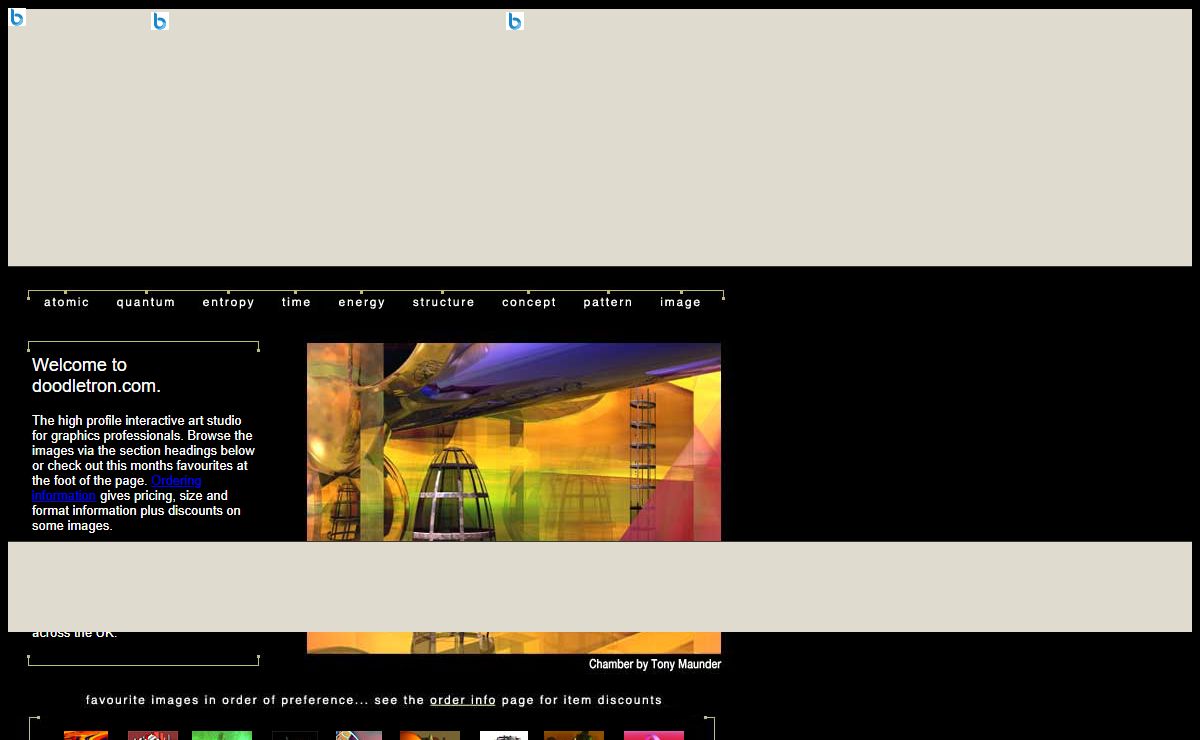Go to the quantum section

(x=145, y=302)
